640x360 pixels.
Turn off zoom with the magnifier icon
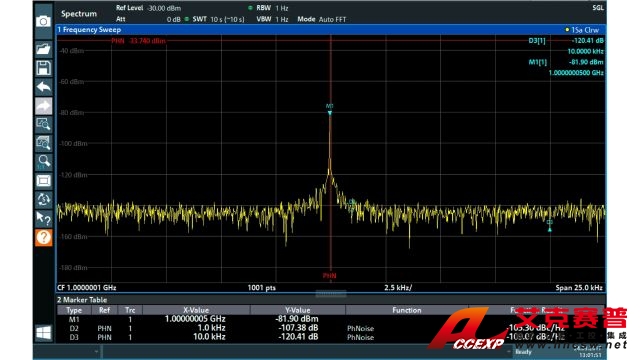[43, 162]
